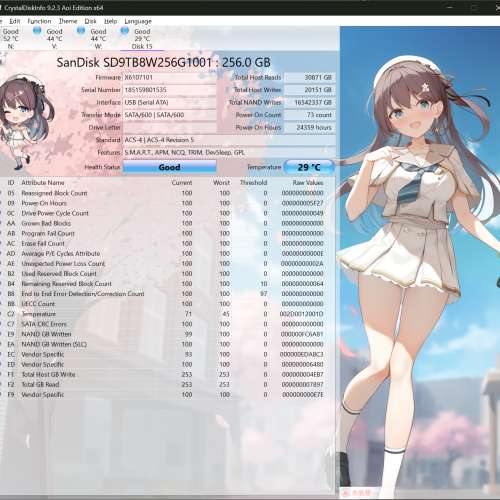Click the Total Host Reads value box
The width and height of the screenshot is (500, 500).
310,77
